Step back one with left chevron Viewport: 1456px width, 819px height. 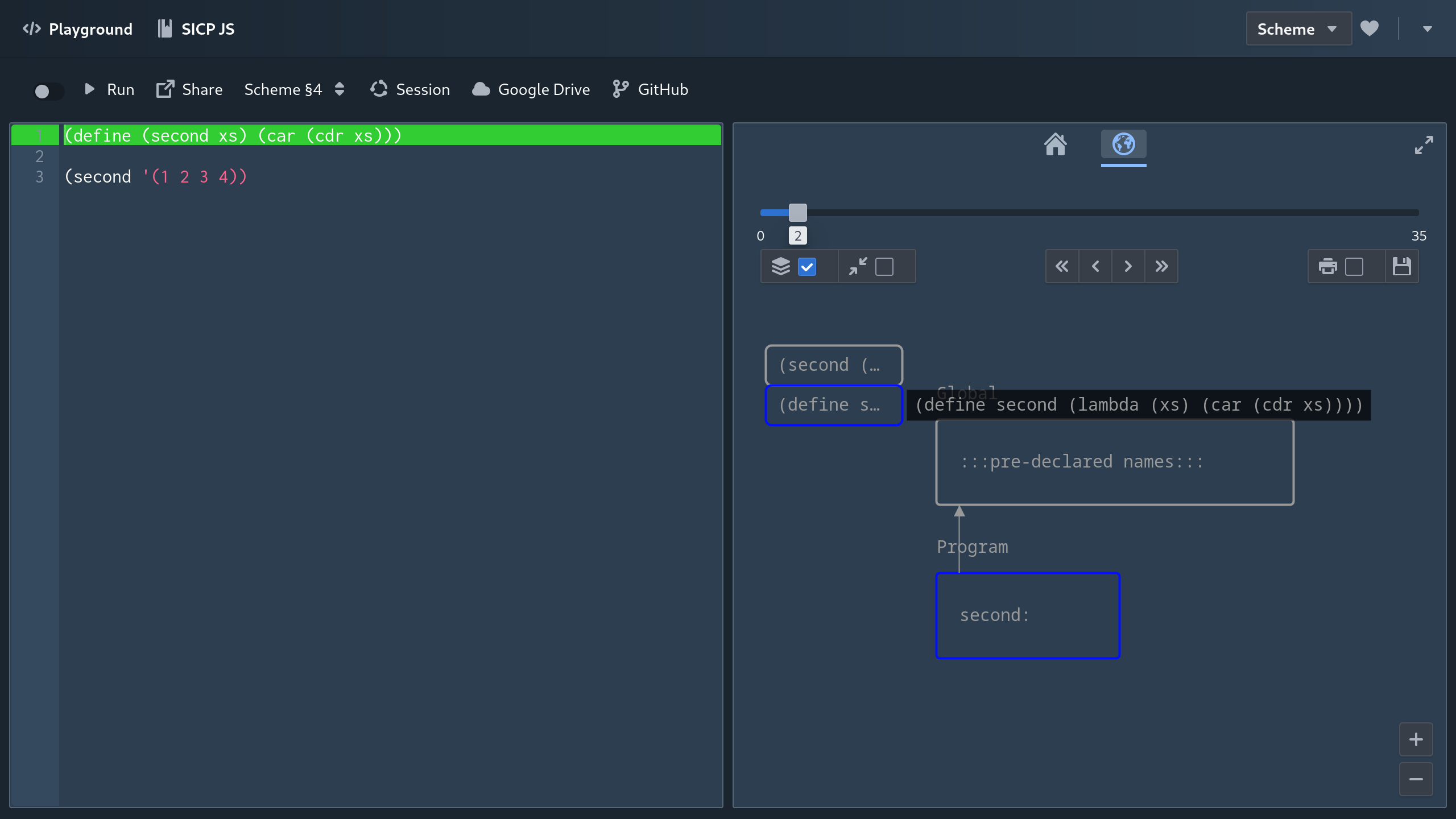[1095, 266]
